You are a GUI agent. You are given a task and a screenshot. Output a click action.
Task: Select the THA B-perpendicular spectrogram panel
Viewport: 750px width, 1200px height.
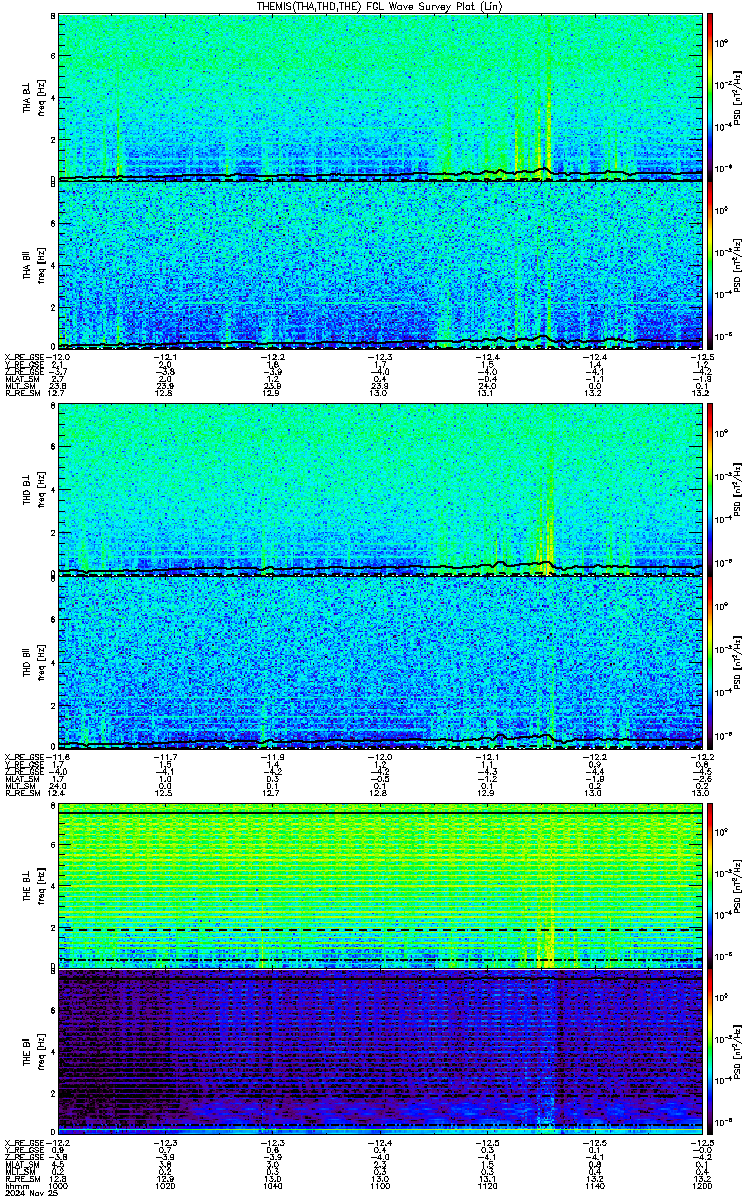(380, 97)
